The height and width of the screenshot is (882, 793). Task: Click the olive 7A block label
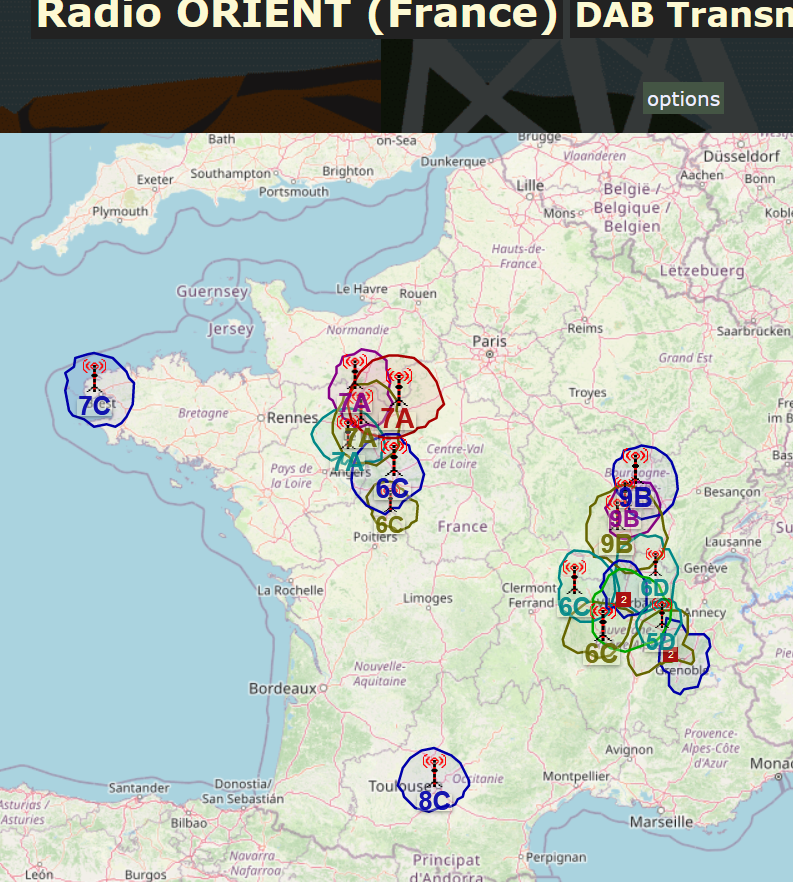(x=360, y=437)
